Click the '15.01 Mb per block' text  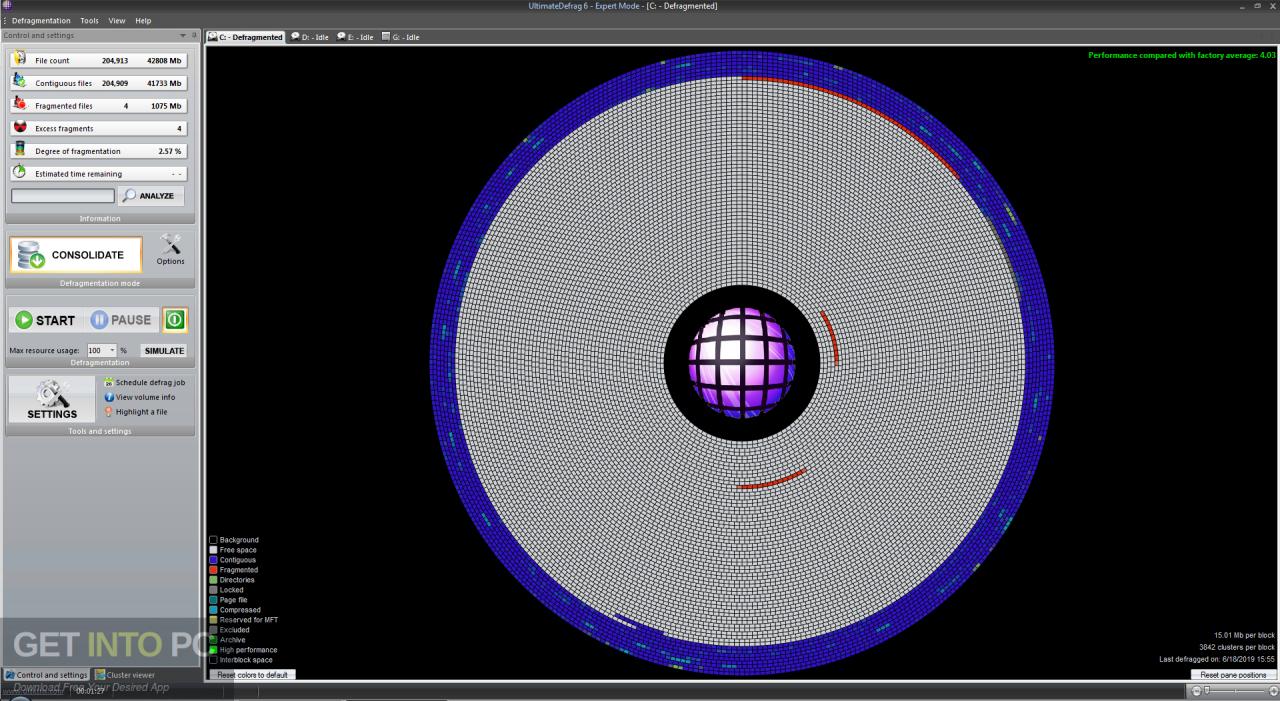point(1245,635)
